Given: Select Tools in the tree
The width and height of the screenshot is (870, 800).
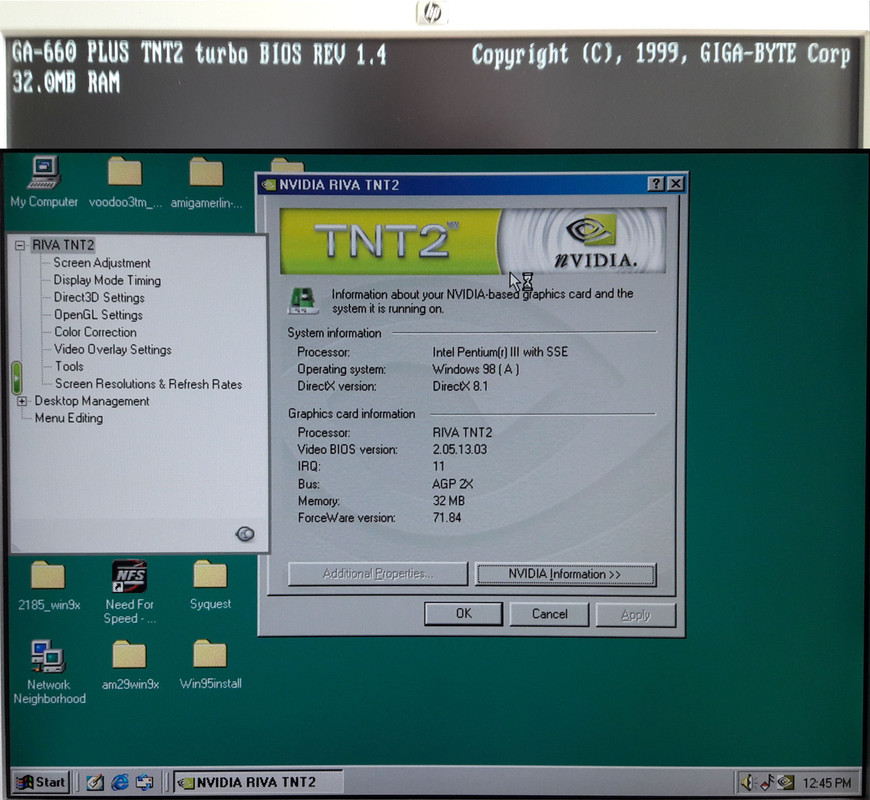Looking at the screenshot, I should (69, 366).
